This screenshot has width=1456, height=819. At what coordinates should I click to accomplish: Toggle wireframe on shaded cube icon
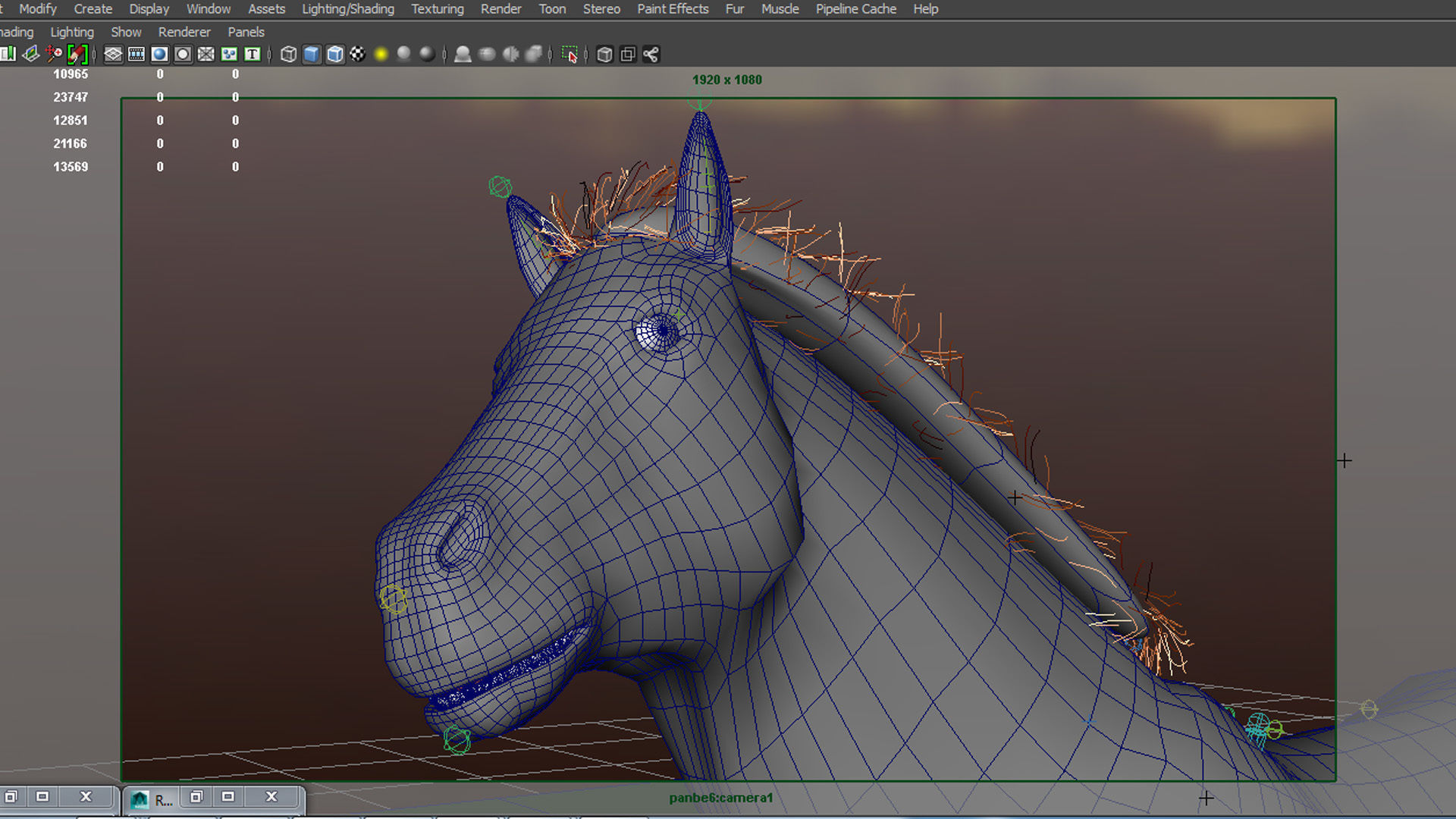pyautogui.click(x=334, y=54)
